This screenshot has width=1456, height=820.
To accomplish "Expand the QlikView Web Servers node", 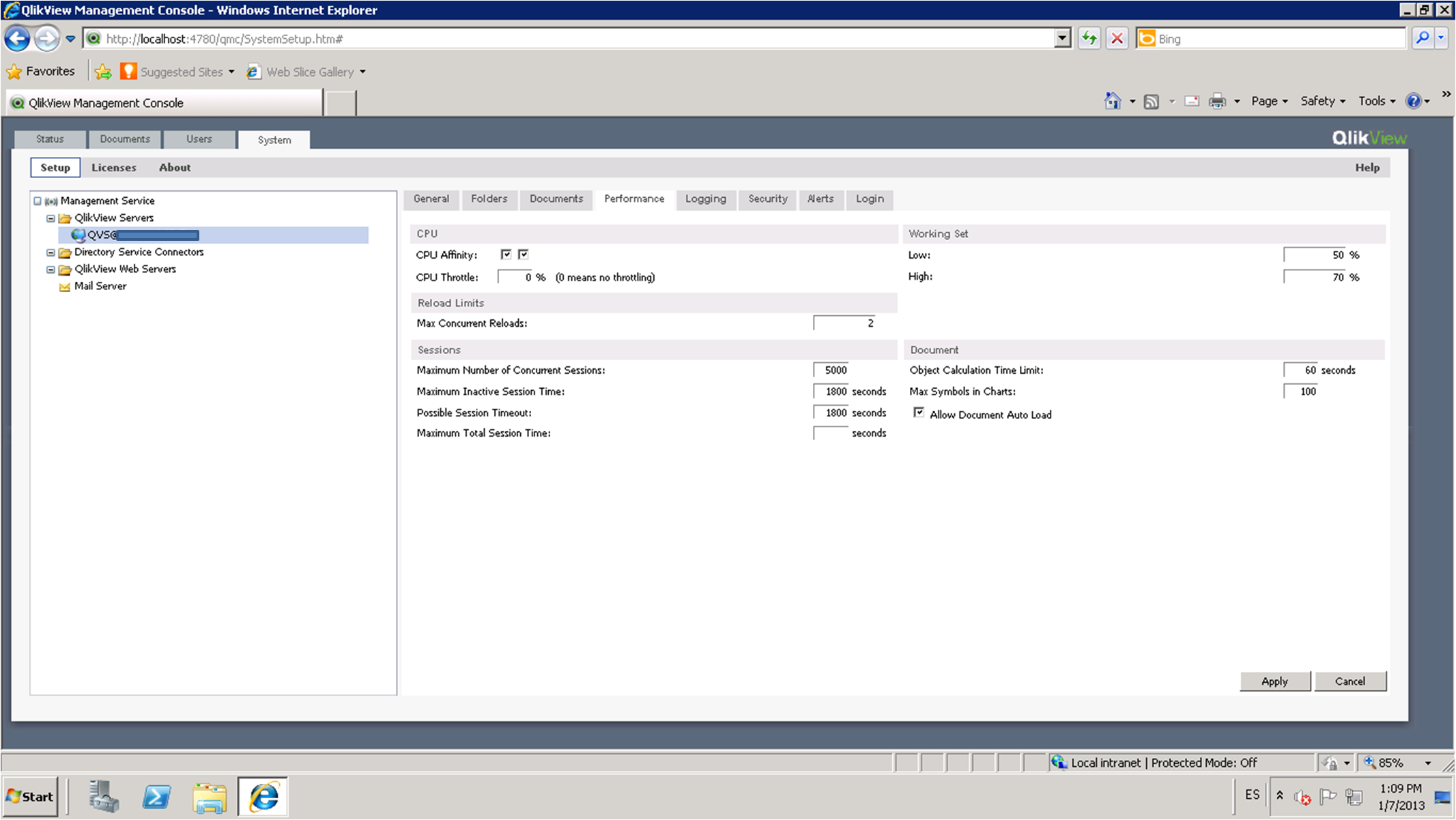I will [x=51, y=269].
